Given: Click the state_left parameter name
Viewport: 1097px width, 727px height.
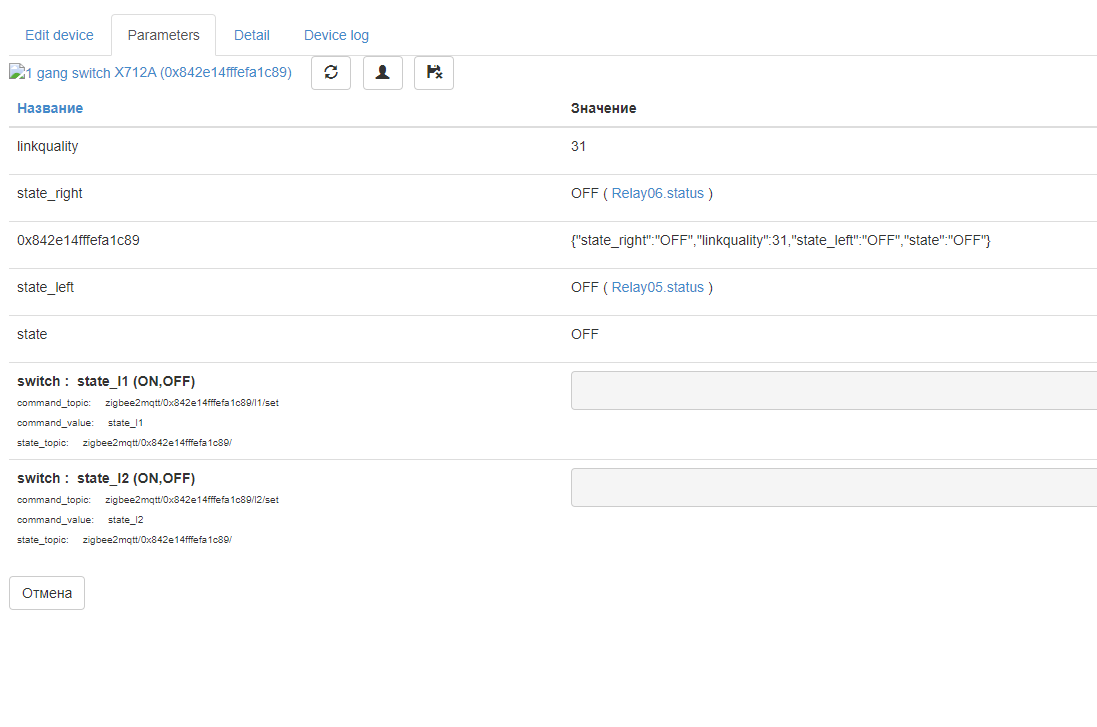Looking at the screenshot, I should point(46,287).
